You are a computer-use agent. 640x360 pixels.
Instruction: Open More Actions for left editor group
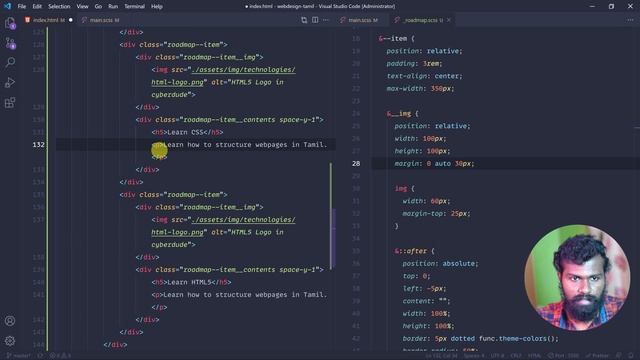326,20
